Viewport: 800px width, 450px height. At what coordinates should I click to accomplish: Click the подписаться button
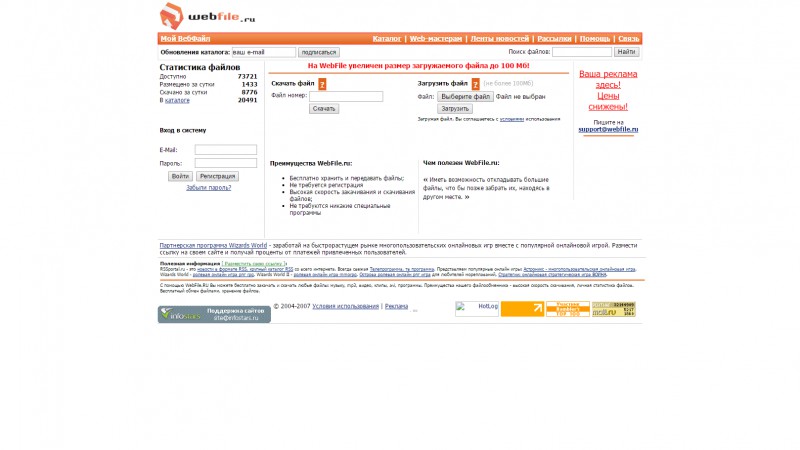tap(319, 52)
